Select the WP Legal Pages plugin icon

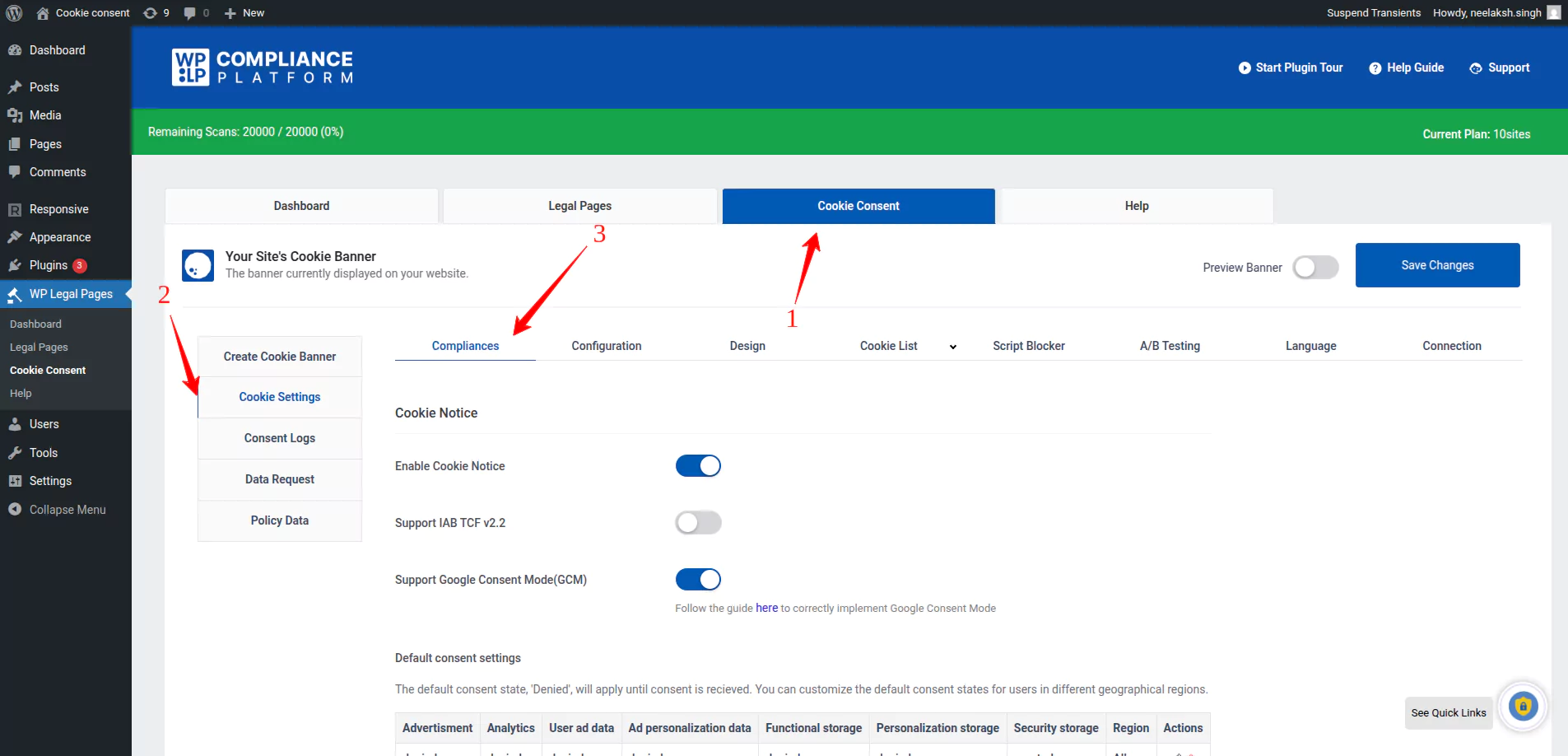[14, 294]
